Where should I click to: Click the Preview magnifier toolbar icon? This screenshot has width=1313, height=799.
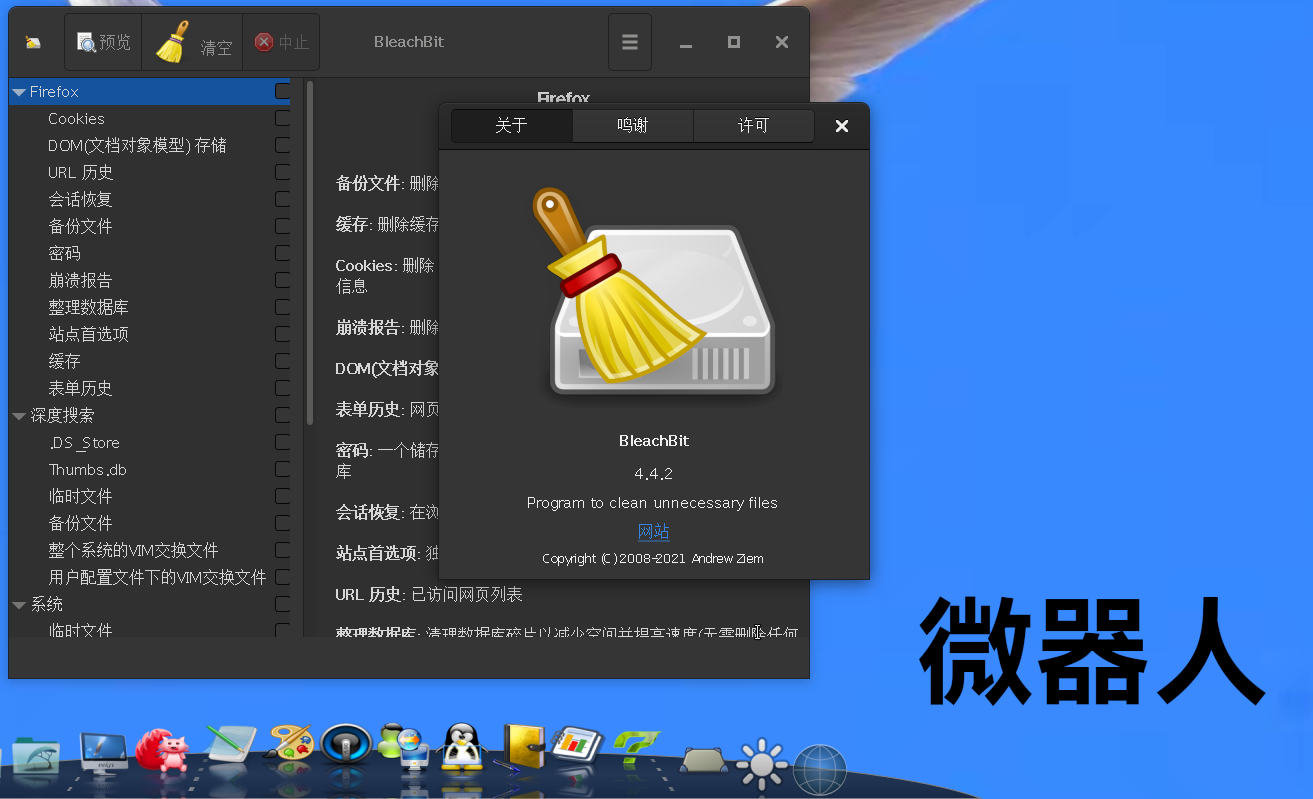tap(87, 42)
